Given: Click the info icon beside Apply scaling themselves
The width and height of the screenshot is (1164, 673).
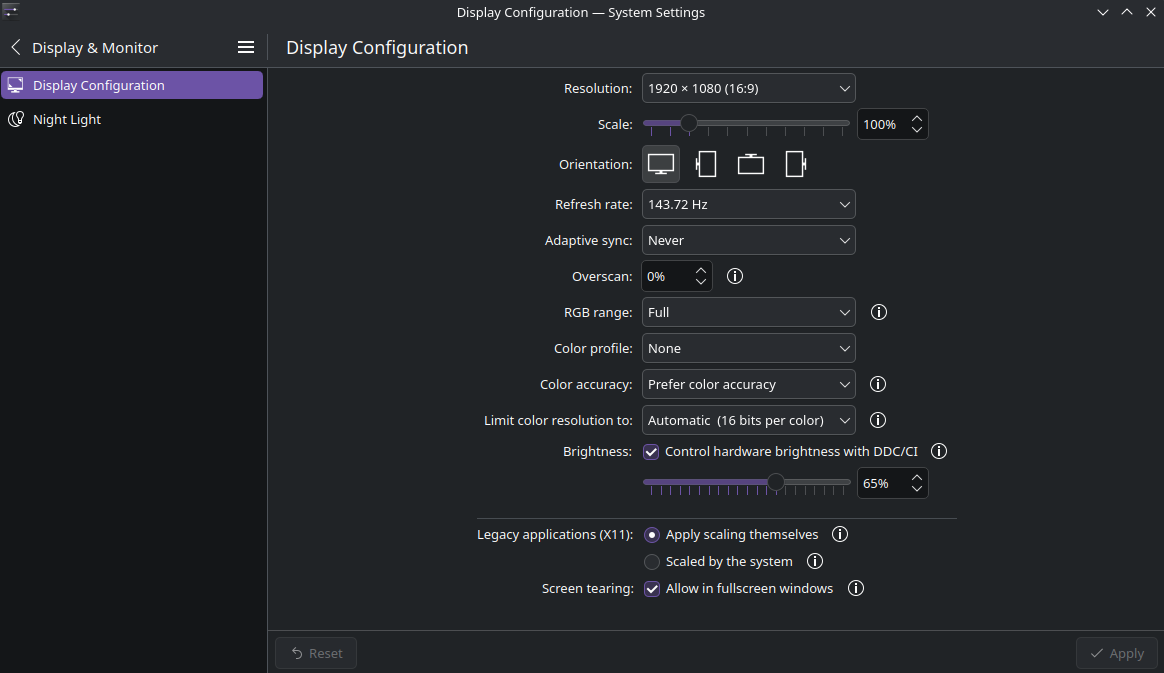Looking at the screenshot, I should tap(840, 534).
